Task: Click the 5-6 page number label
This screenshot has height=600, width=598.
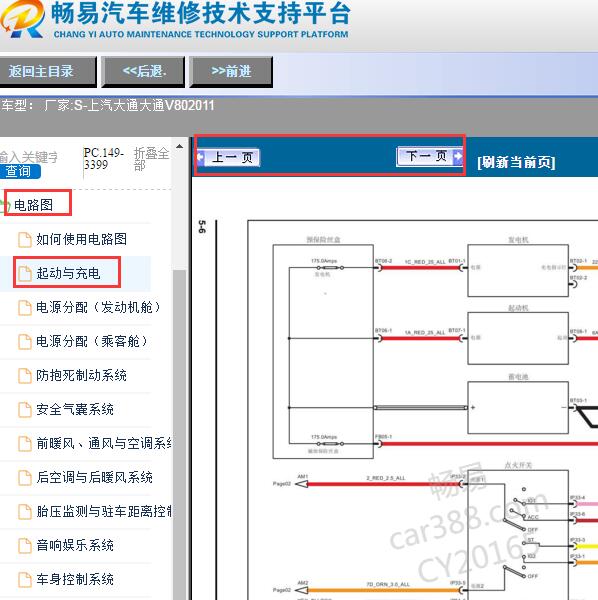Action: click(x=202, y=227)
